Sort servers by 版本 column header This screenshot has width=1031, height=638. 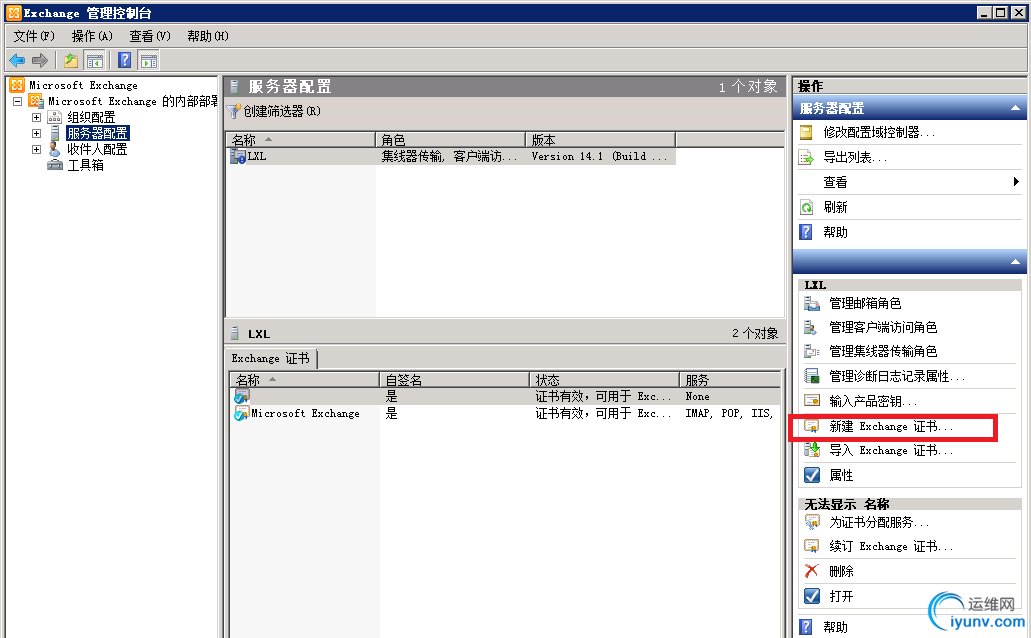[x=600, y=140]
